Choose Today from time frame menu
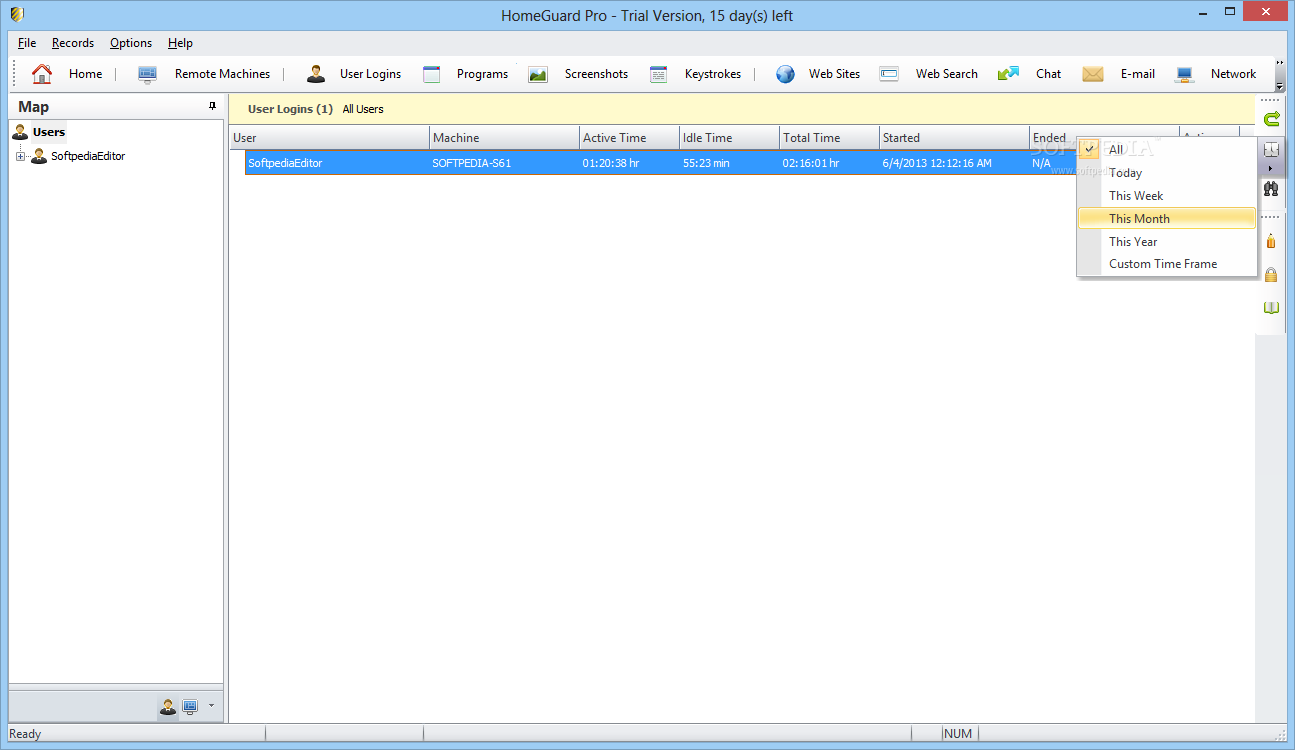 [x=1166, y=173]
